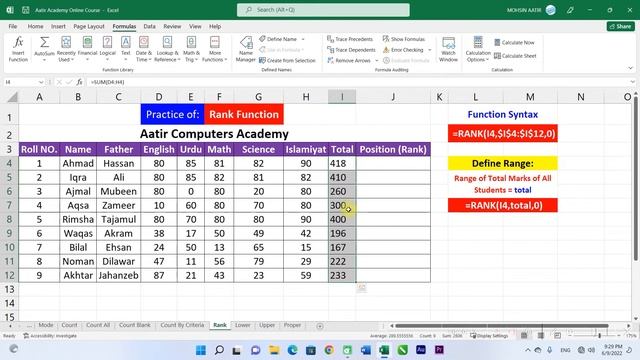The width and height of the screenshot is (640, 360).
Task: Select row 13 header
Action: click(9, 289)
